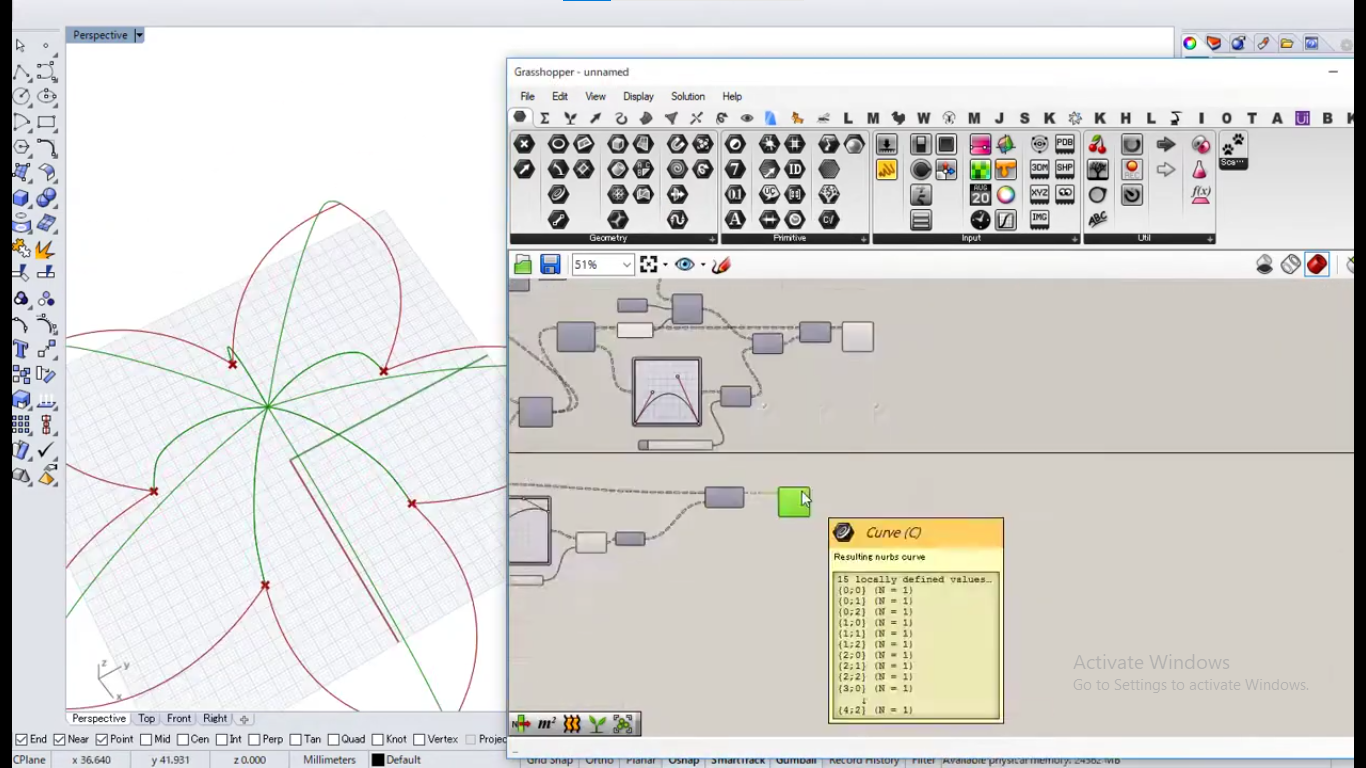The width and height of the screenshot is (1366, 768).
Task: Choose the colour wheel input icon
Action: 1005,194
